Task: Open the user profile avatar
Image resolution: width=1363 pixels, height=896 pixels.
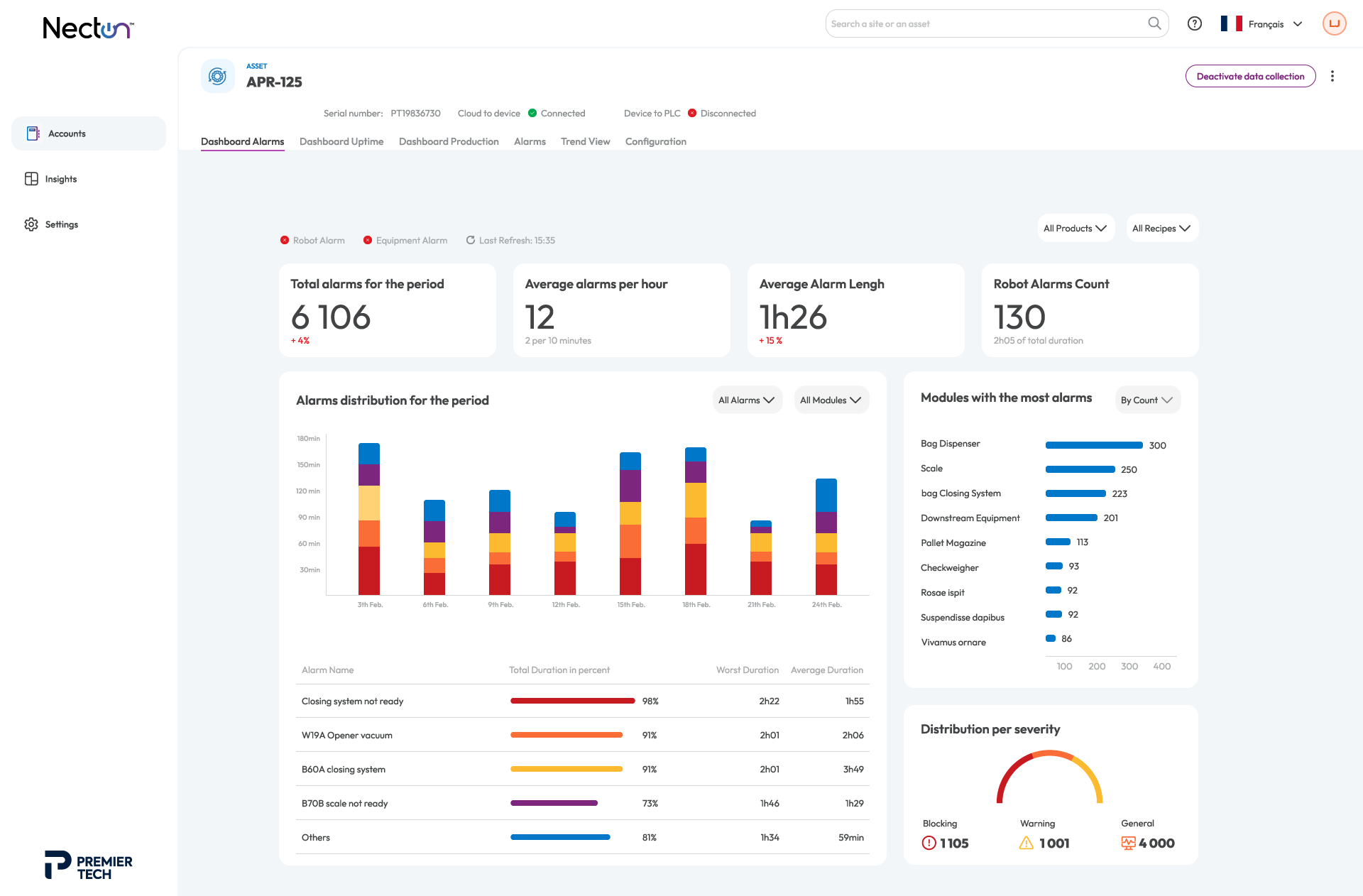Action: [1334, 23]
